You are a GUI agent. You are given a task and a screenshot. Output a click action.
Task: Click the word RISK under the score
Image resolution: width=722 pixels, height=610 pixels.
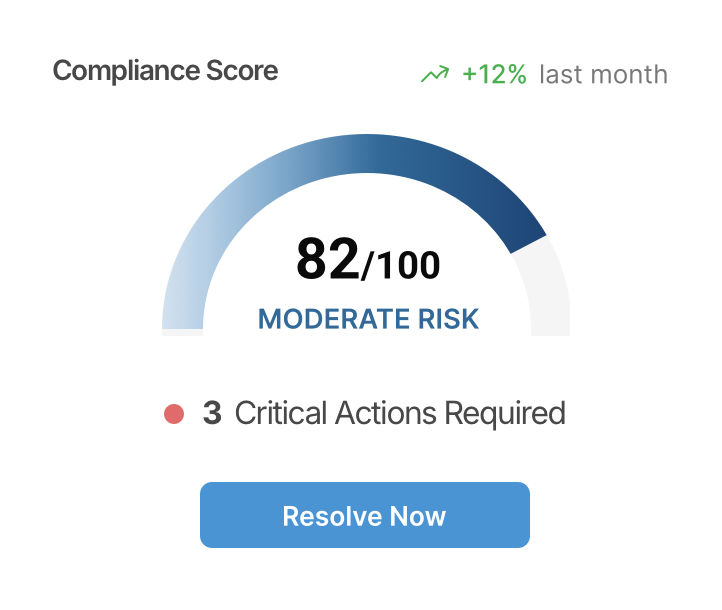448,319
